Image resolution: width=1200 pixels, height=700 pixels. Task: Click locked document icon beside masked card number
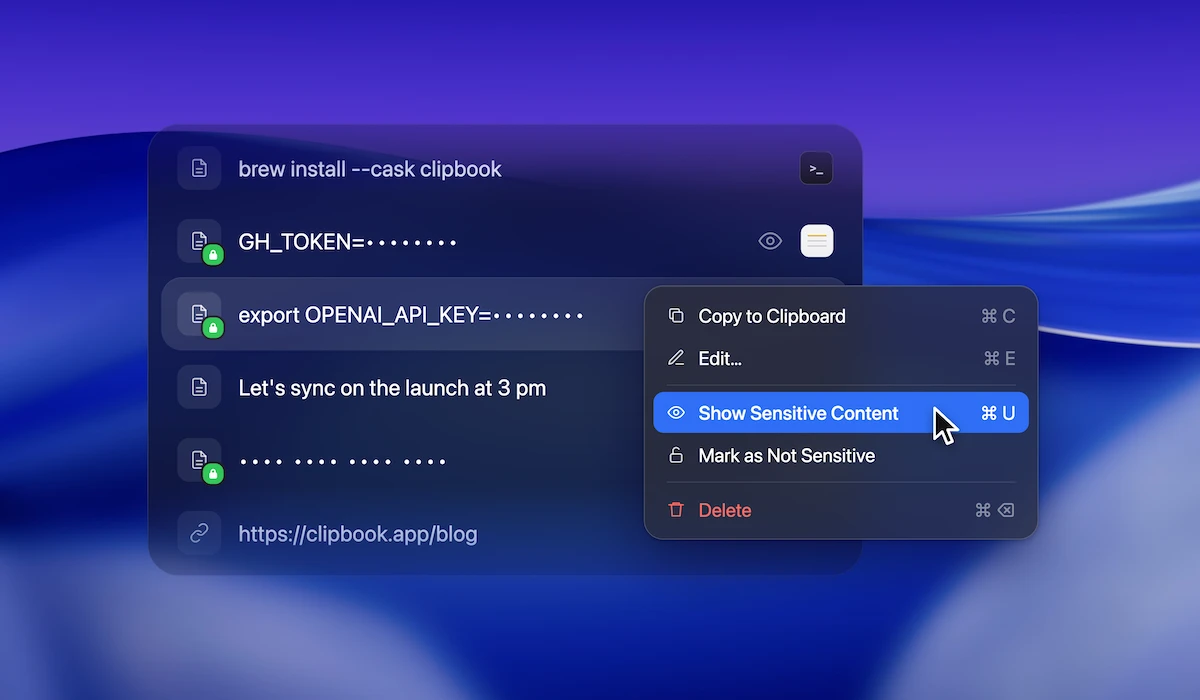tap(199, 460)
